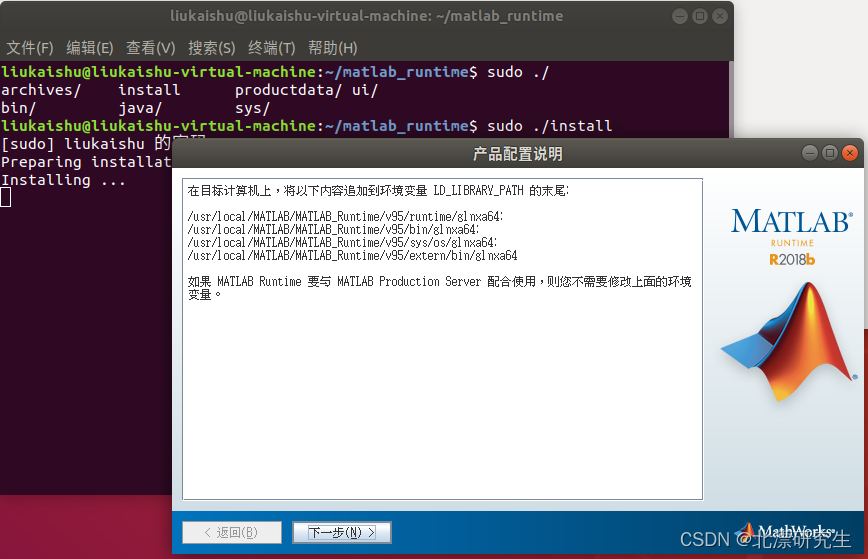
Task: Click the terminal cursor block
Action: click(x=6, y=197)
